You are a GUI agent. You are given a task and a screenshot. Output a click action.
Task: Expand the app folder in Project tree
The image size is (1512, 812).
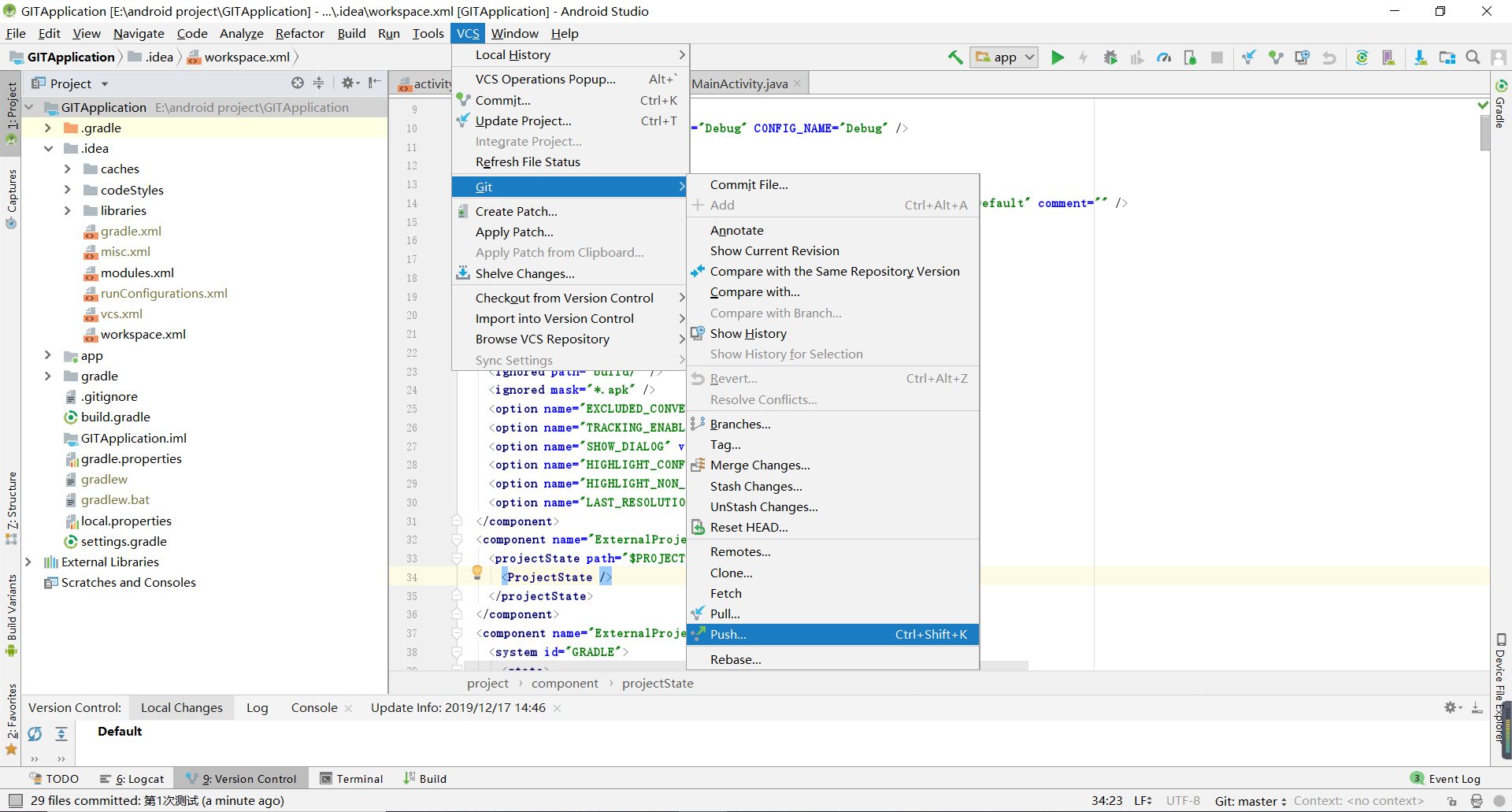click(48, 356)
